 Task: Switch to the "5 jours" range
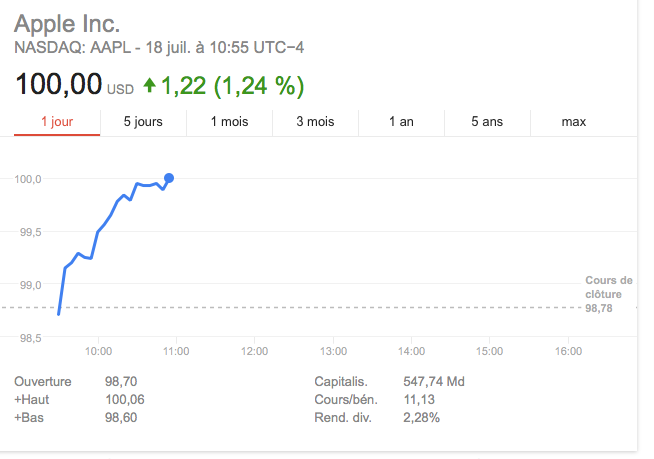point(143,122)
